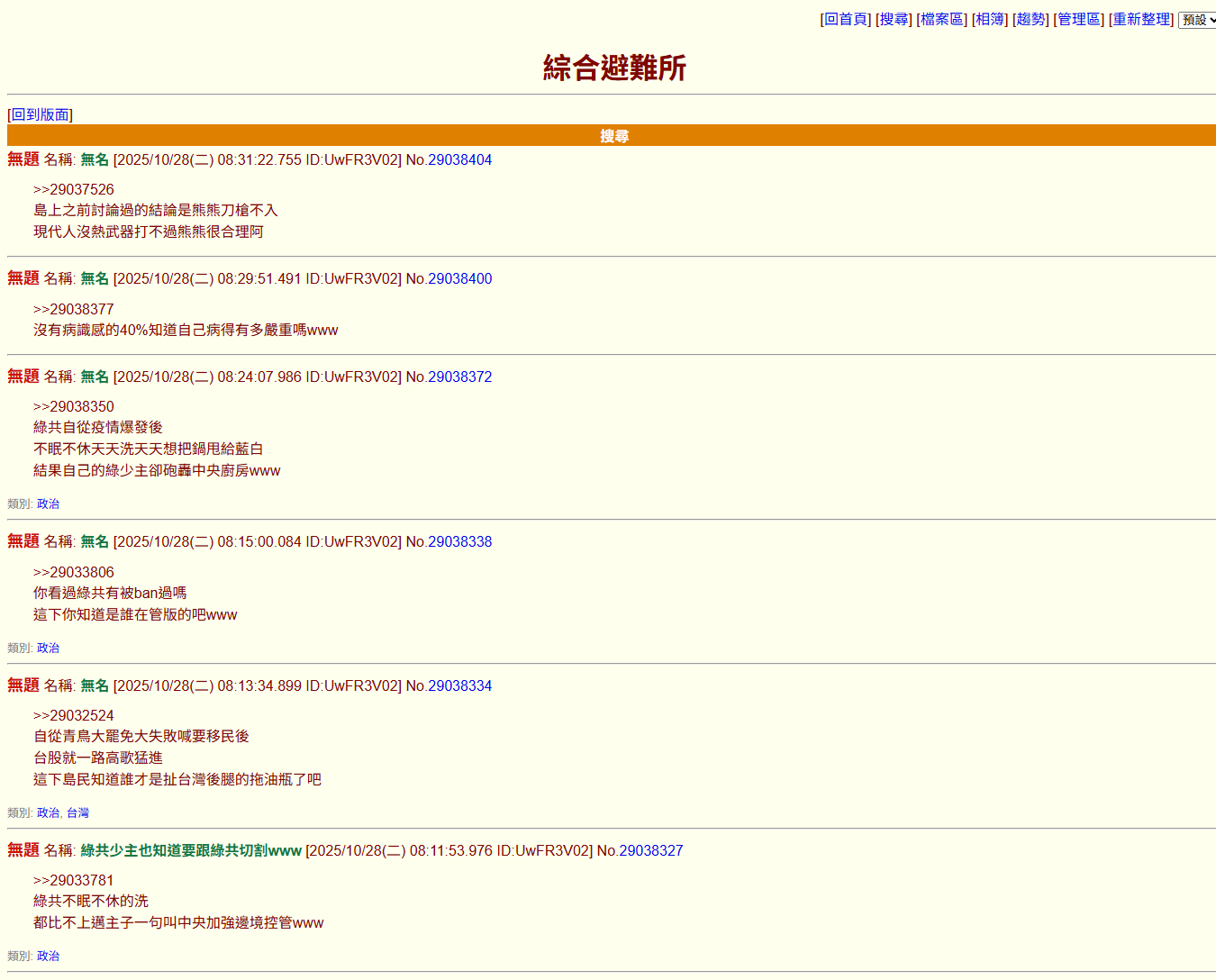Open post No.29038404
1216x980 pixels.
(459, 159)
